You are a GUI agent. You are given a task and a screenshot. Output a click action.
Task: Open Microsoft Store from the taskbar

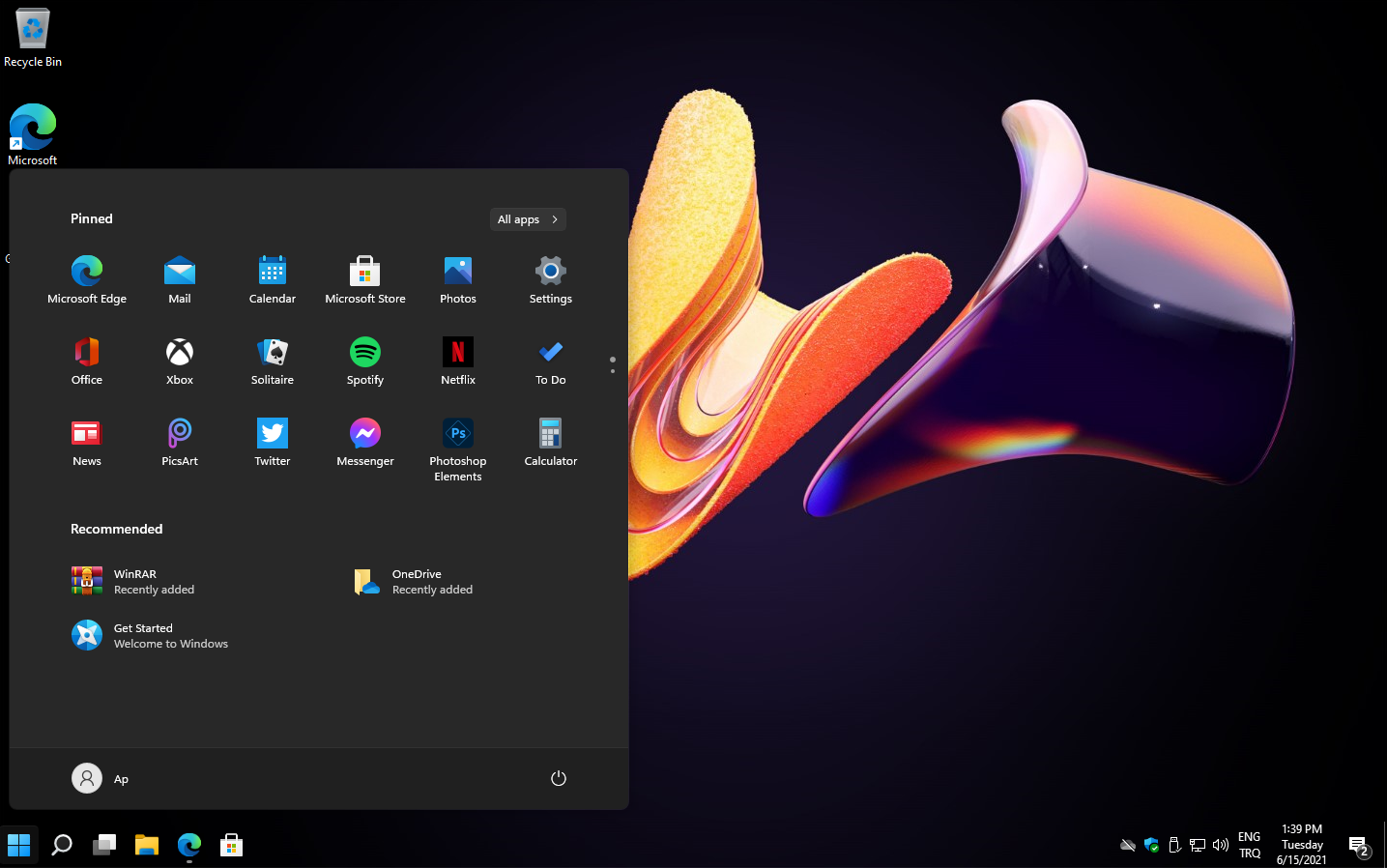pyautogui.click(x=232, y=845)
